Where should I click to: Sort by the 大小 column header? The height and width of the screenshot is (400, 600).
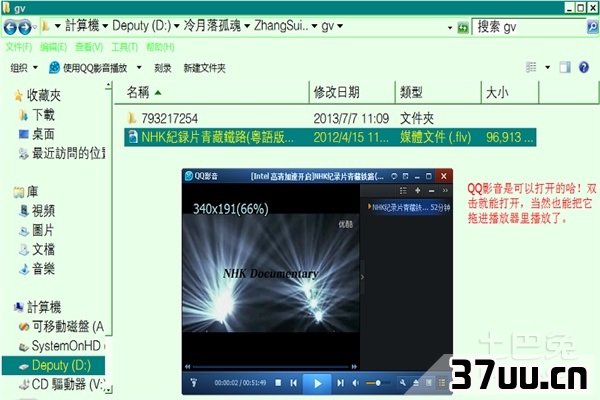coord(510,92)
